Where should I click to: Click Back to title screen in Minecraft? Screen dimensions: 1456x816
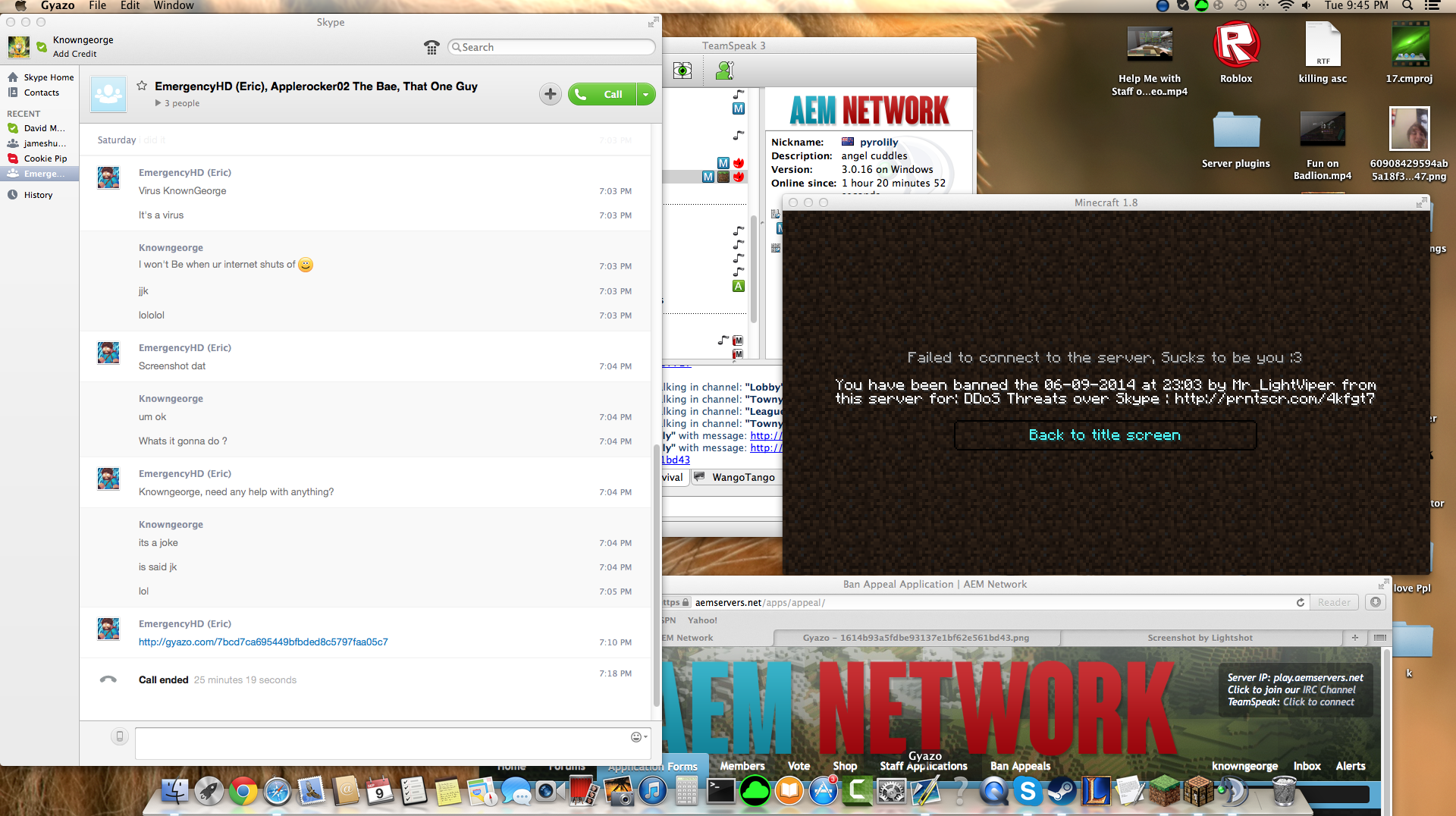click(x=1105, y=435)
